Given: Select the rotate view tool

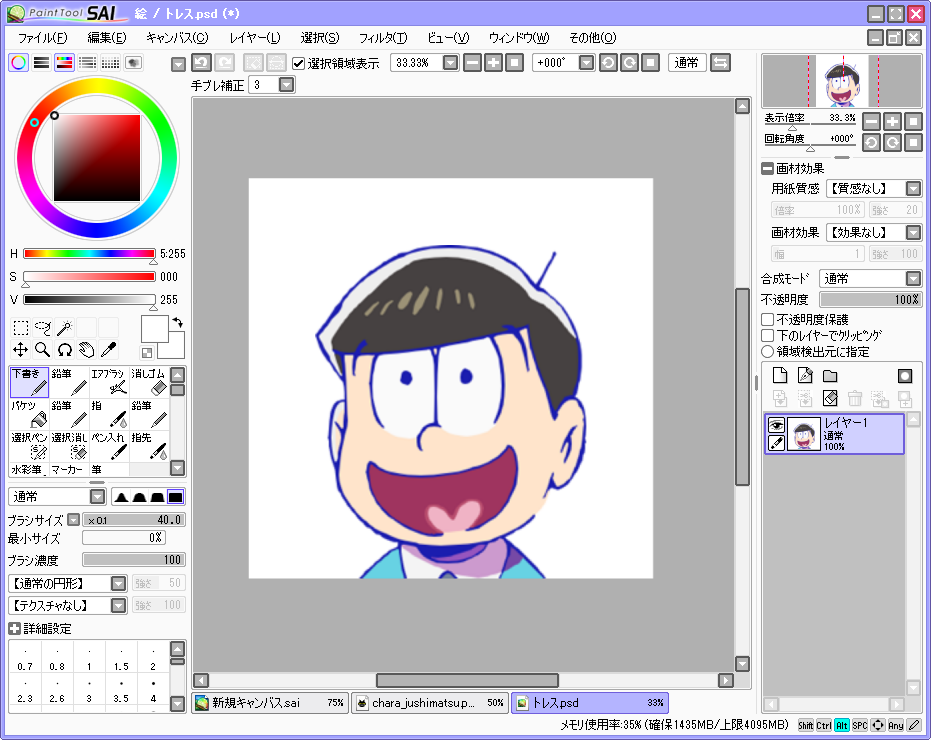Looking at the screenshot, I should click(65, 350).
